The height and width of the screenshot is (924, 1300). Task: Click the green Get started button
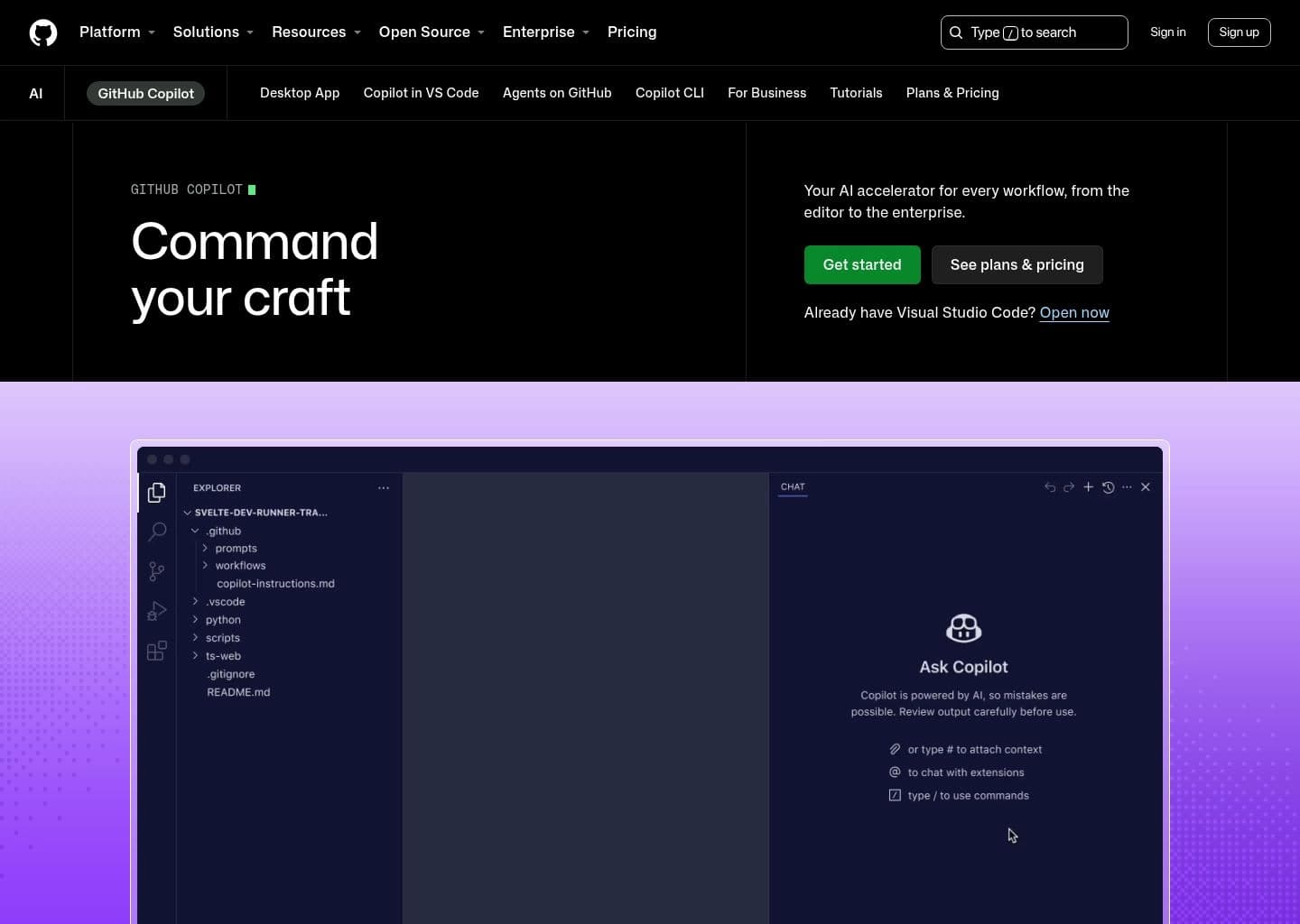[x=862, y=265]
